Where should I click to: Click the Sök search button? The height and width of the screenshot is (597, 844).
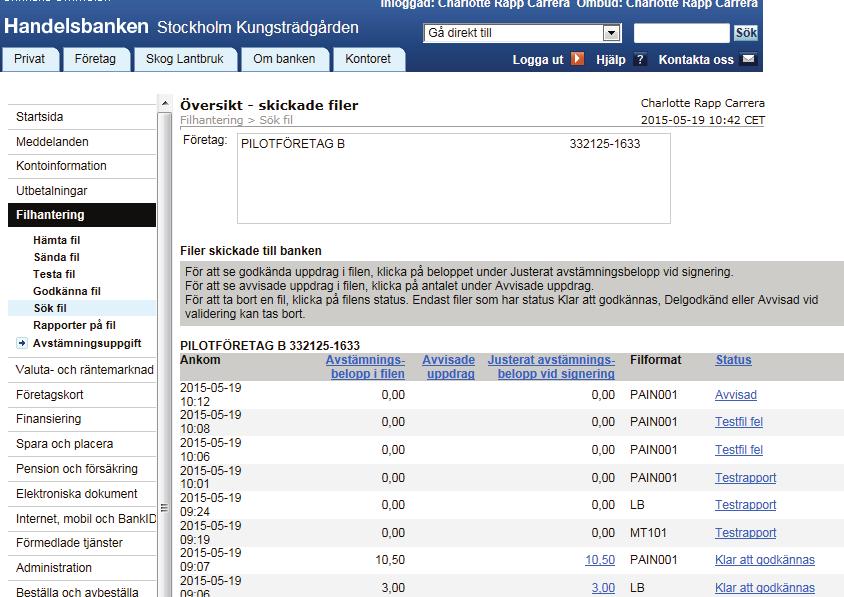(745, 33)
